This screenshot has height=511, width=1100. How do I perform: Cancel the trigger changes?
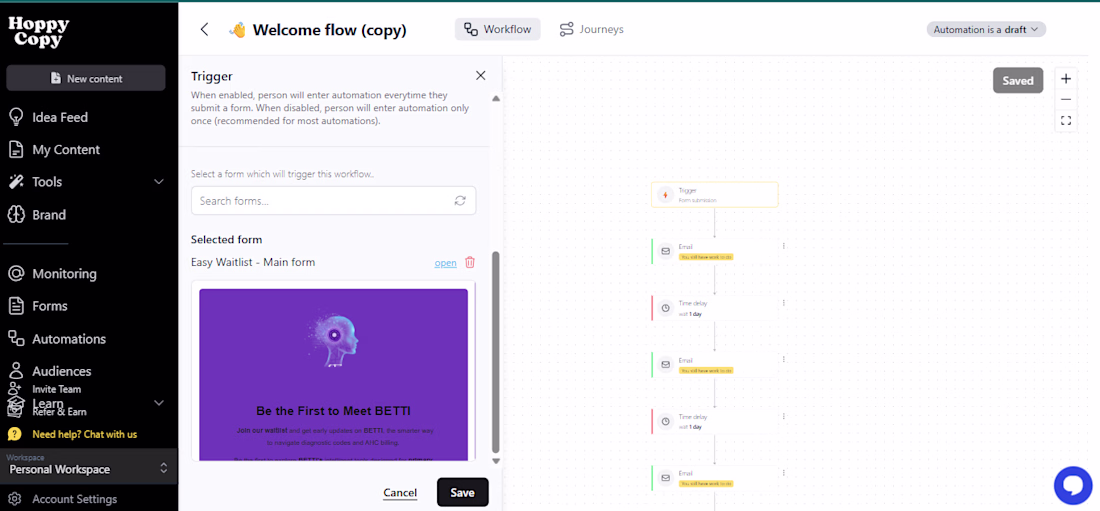coord(400,493)
